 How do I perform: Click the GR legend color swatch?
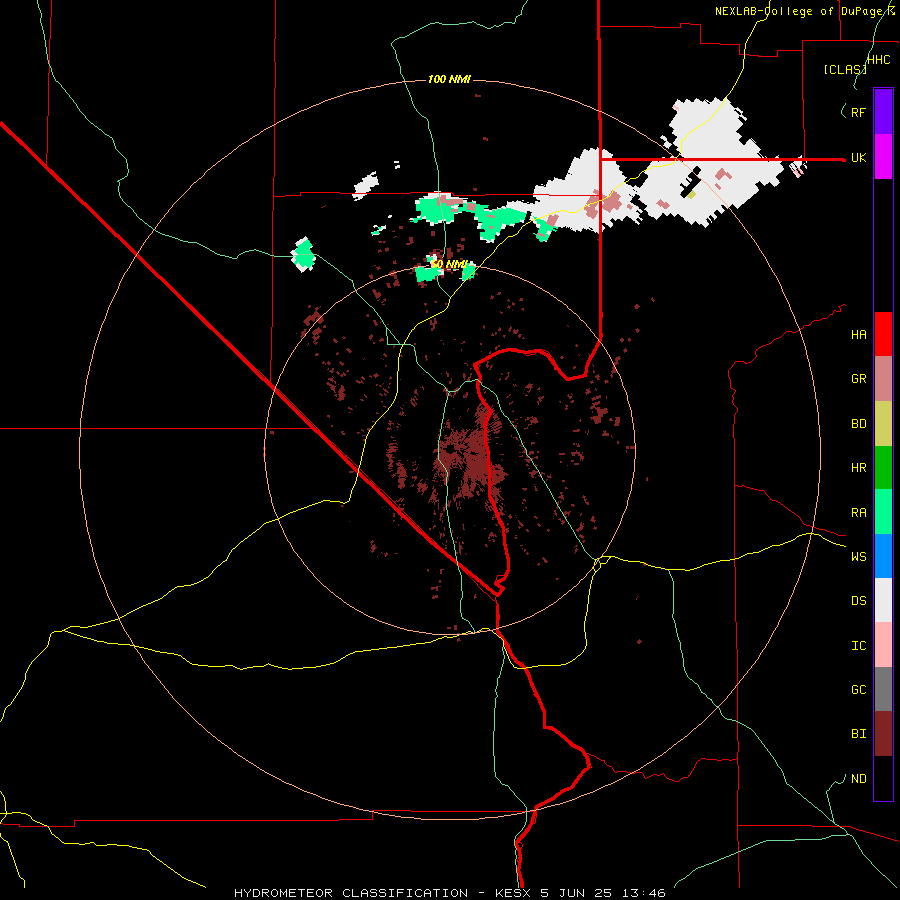(883, 379)
